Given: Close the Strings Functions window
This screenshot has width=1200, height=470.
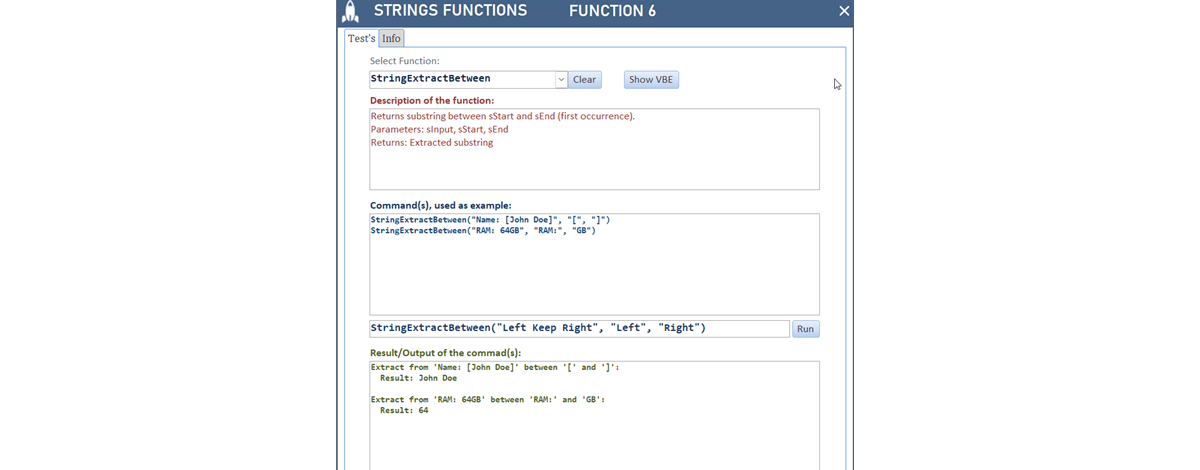Looking at the screenshot, I should coord(844,11).
